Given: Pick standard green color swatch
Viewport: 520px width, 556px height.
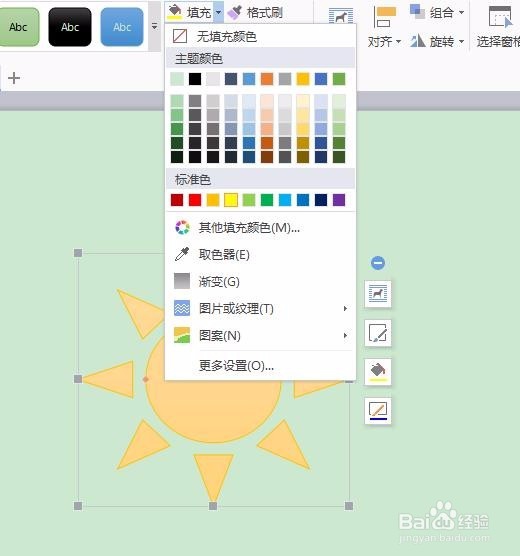Looking at the screenshot, I should (267, 200).
